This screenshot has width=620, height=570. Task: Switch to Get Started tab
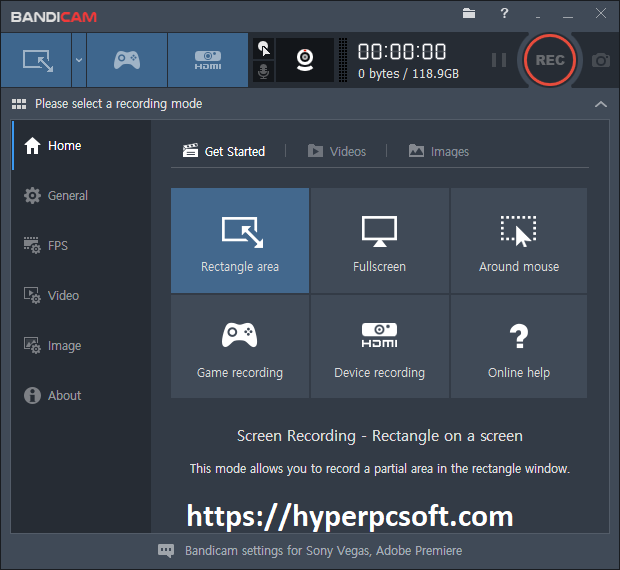[224, 151]
